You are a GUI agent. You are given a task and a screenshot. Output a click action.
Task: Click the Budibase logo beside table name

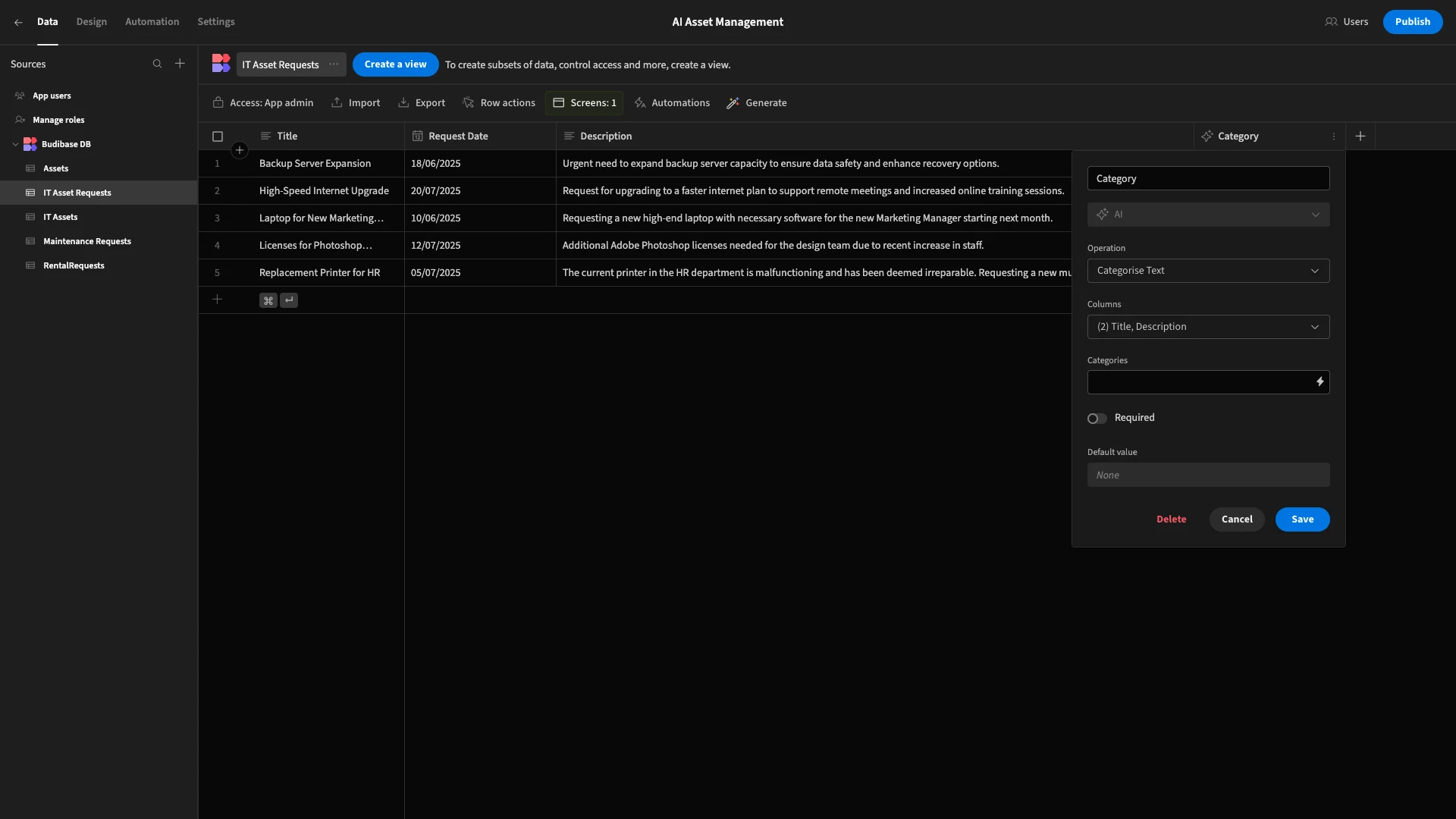[221, 64]
